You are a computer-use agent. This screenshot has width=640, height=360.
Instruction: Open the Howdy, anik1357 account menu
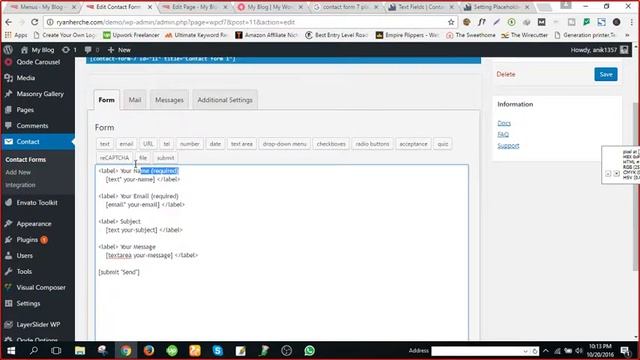pyautogui.click(x=599, y=50)
